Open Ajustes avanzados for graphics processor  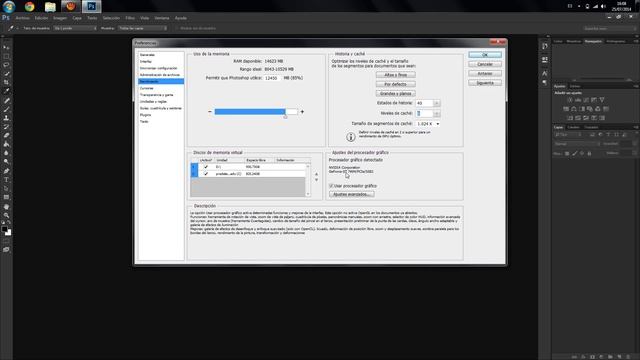coord(351,194)
